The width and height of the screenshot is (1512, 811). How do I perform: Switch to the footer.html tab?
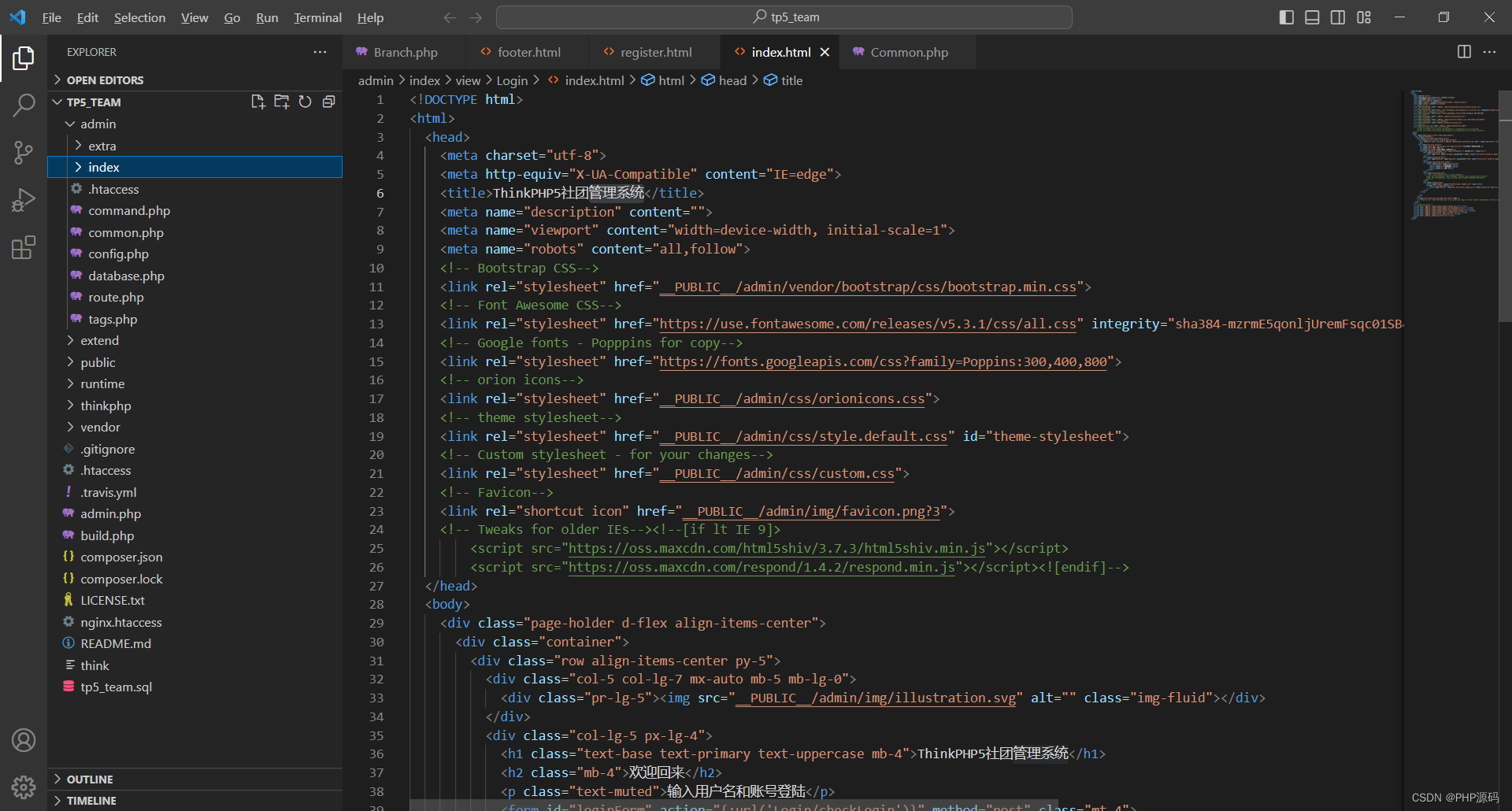coord(528,52)
